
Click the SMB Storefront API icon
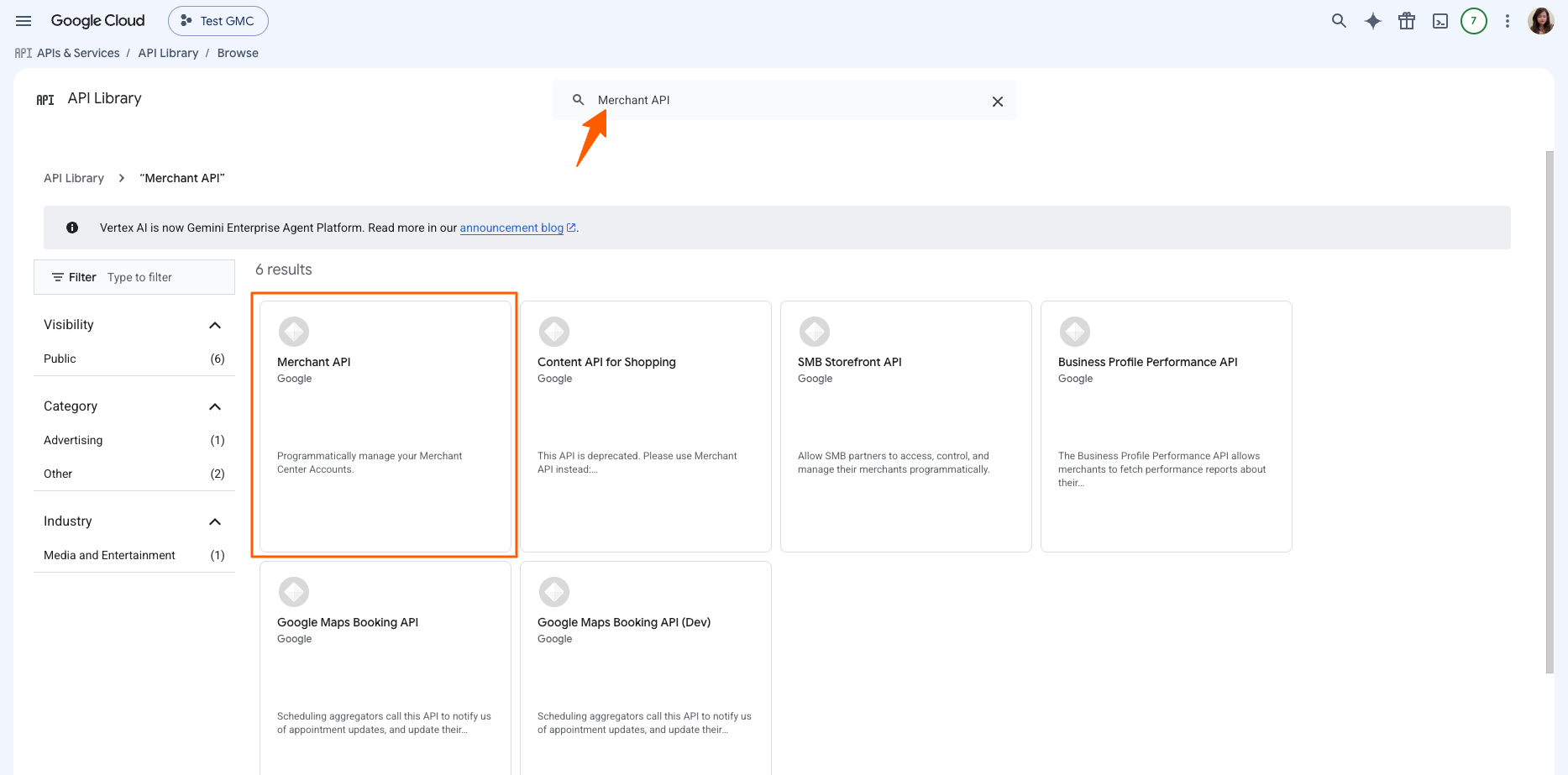815,332
